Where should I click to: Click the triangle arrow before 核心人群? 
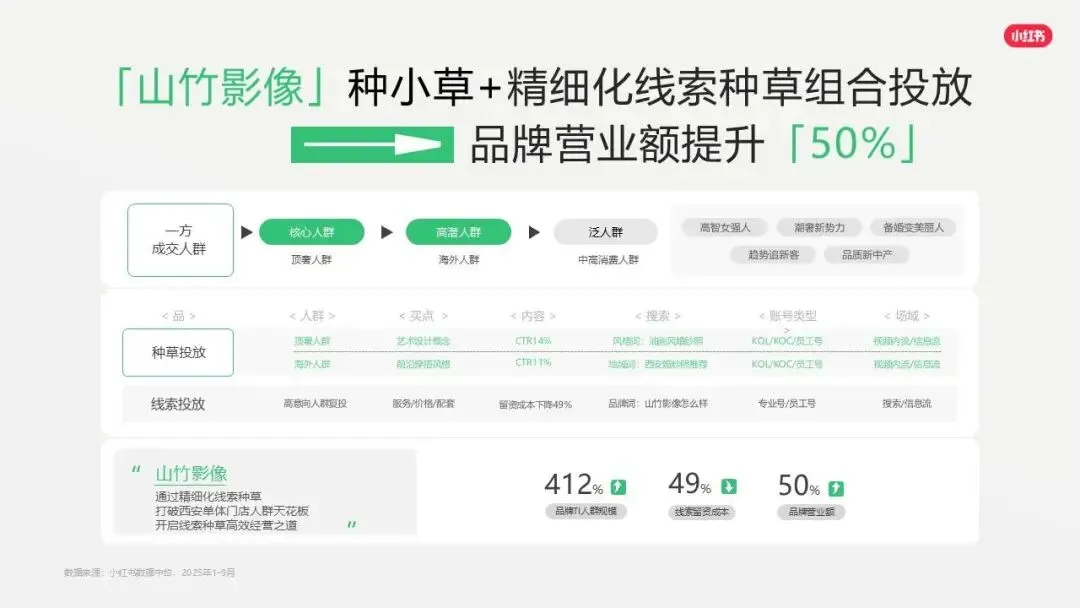pos(247,232)
